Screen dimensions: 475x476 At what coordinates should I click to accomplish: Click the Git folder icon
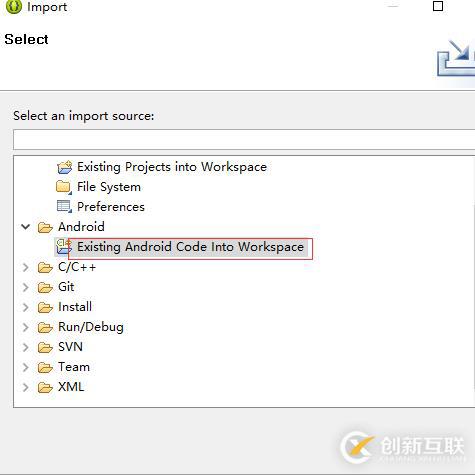tap(45, 287)
